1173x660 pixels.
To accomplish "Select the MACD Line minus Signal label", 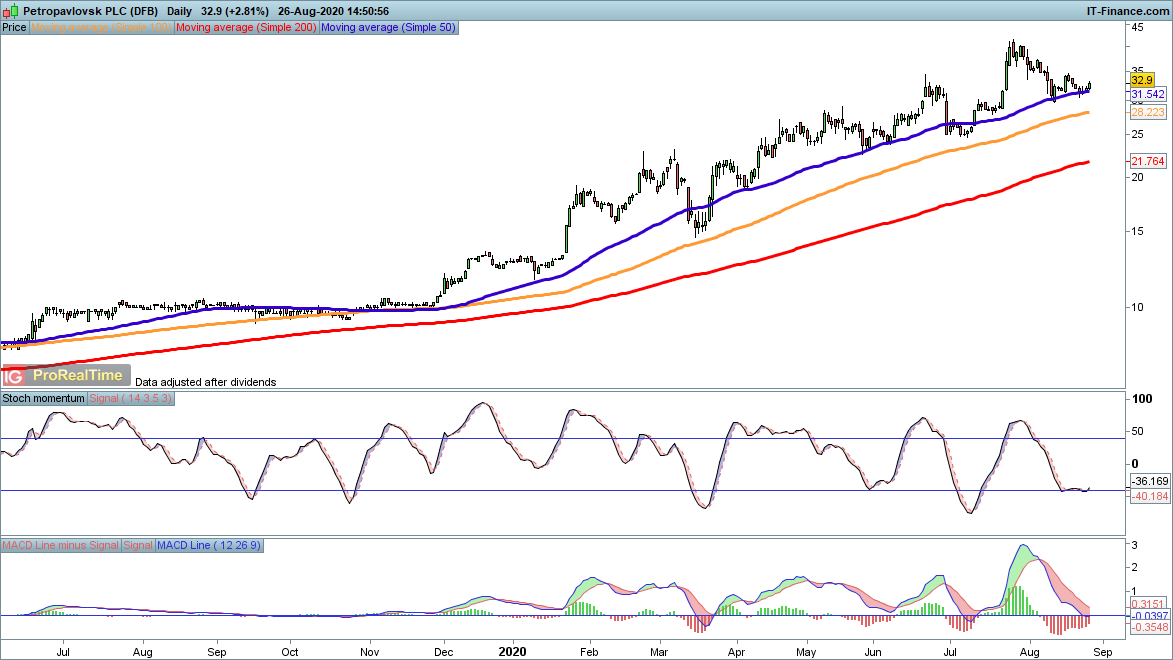I will pos(61,545).
